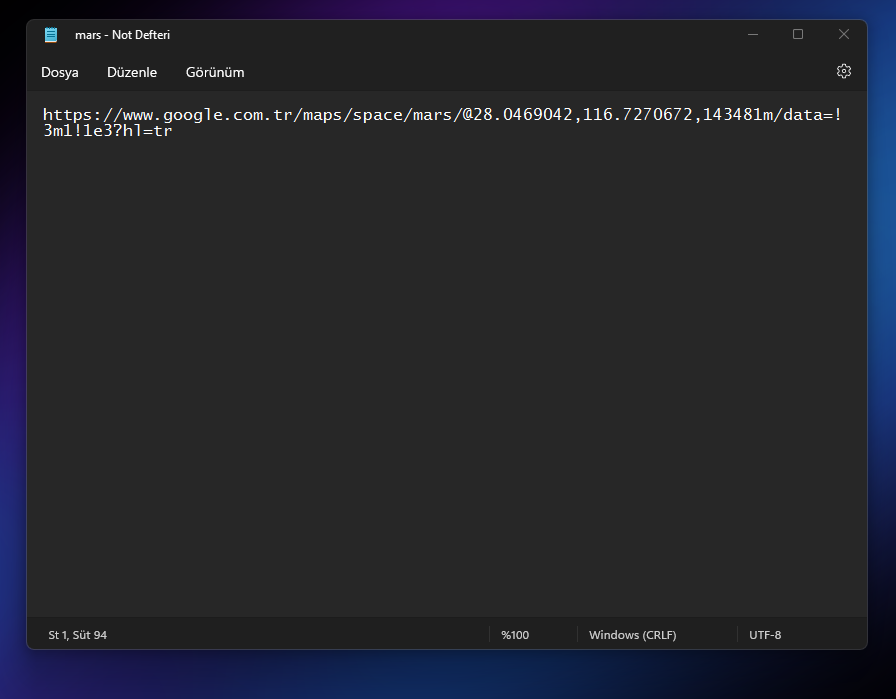Minimize the Not Defteri window

753,34
